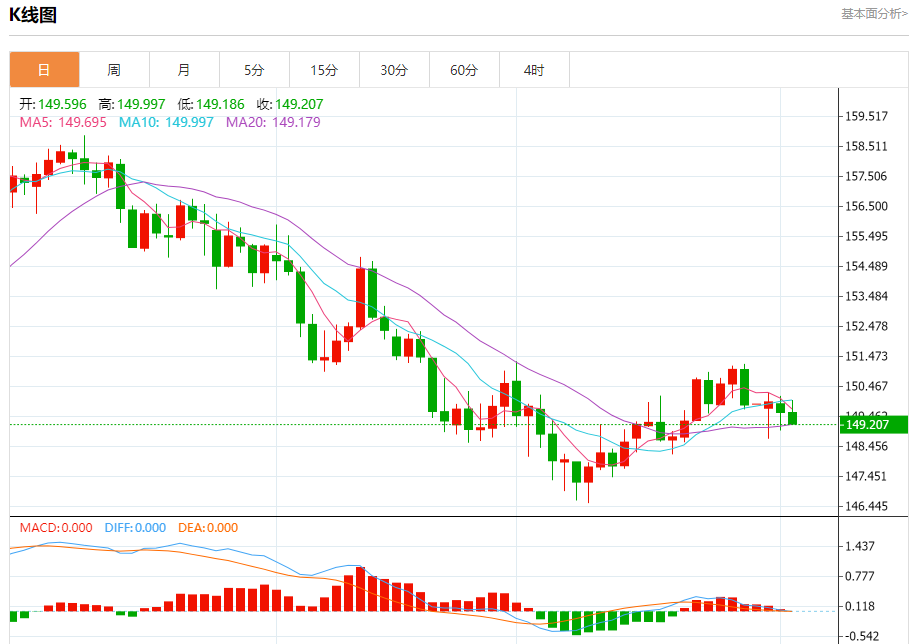Switch to the 月 monthly tab
Viewport: 912px width, 644px height.
coord(184,70)
